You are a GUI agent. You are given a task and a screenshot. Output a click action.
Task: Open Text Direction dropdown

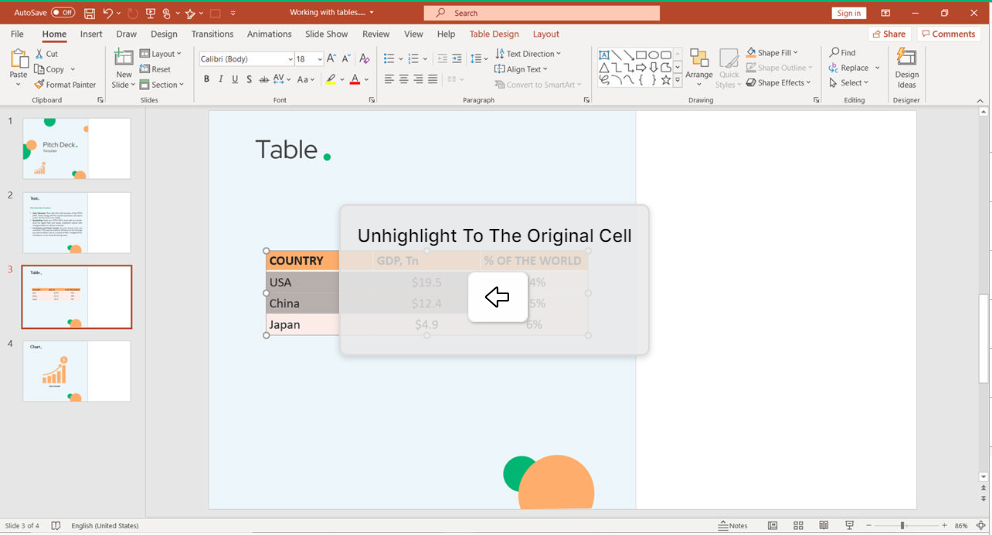click(528, 54)
